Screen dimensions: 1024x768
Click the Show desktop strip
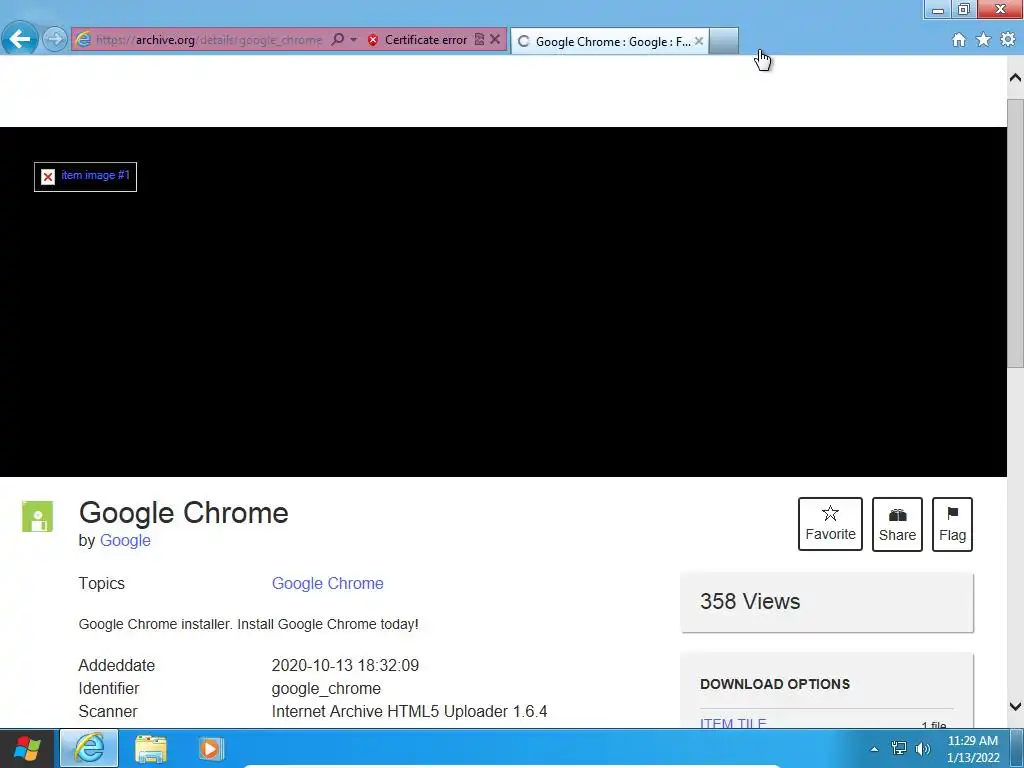pos(1017,748)
